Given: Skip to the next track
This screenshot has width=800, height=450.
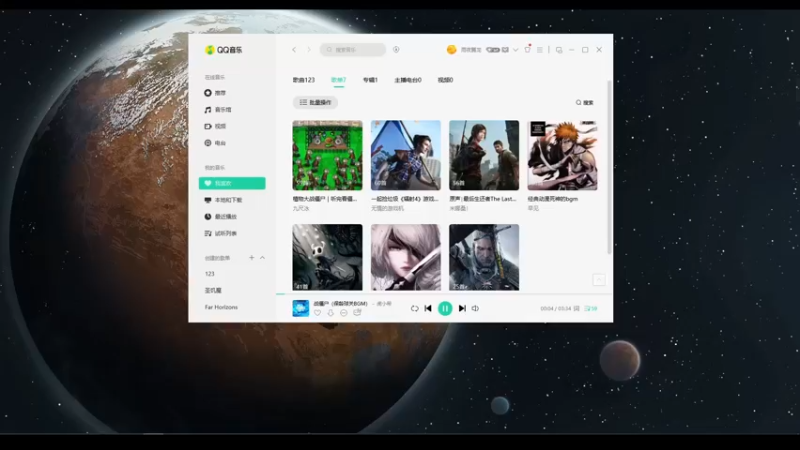Looking at the screenshot, I should click(462, 308).
